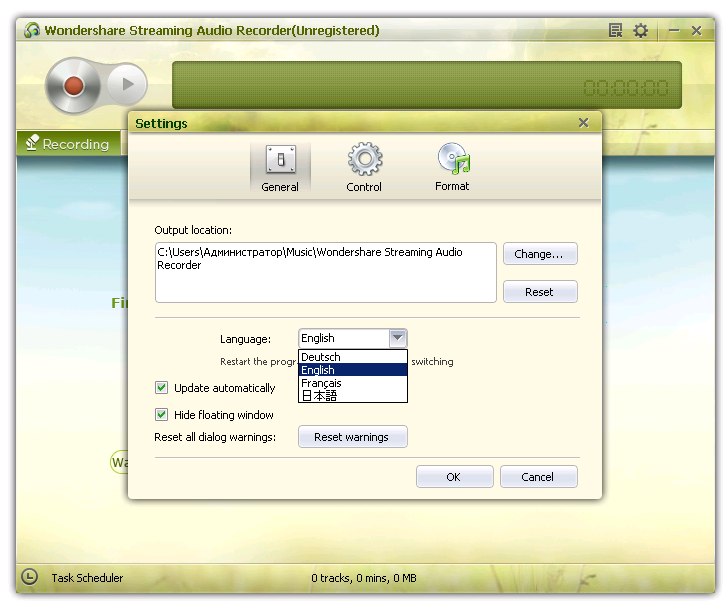The image size is (728, 611).
Task: Minimize the Streaming Audio Recorder window
Action: 674,31
